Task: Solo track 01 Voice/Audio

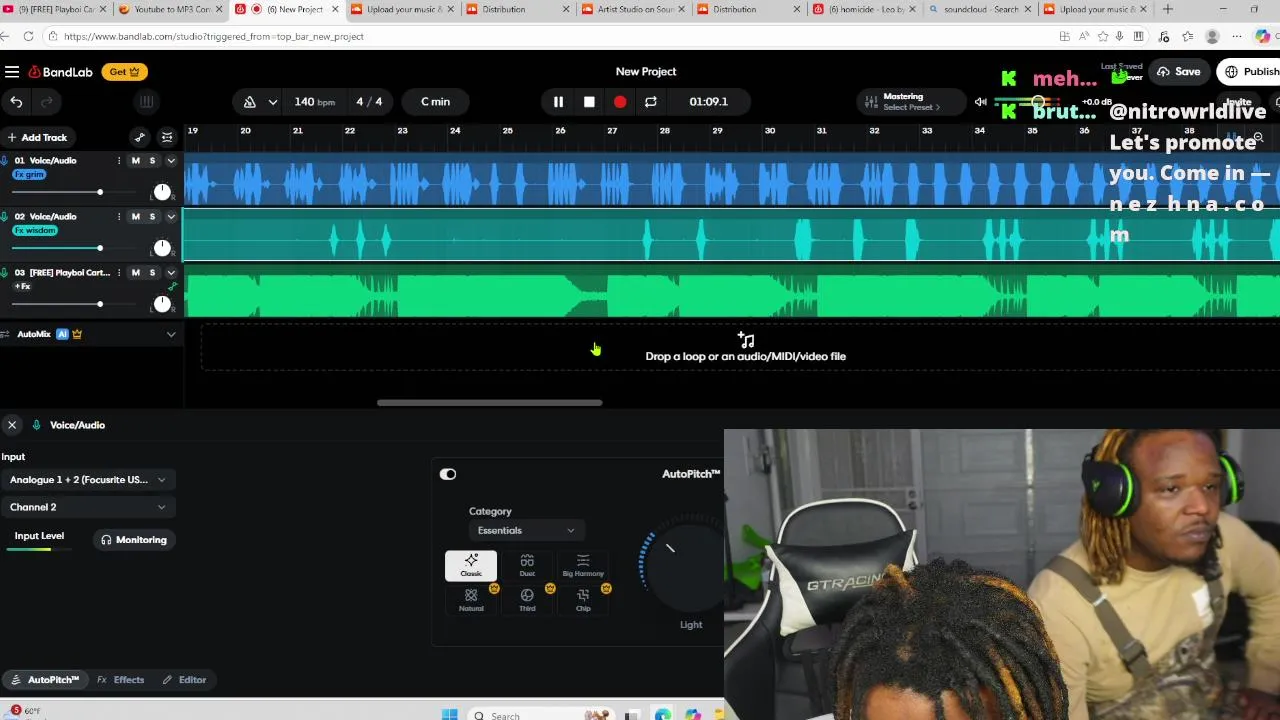Action: 153,161
